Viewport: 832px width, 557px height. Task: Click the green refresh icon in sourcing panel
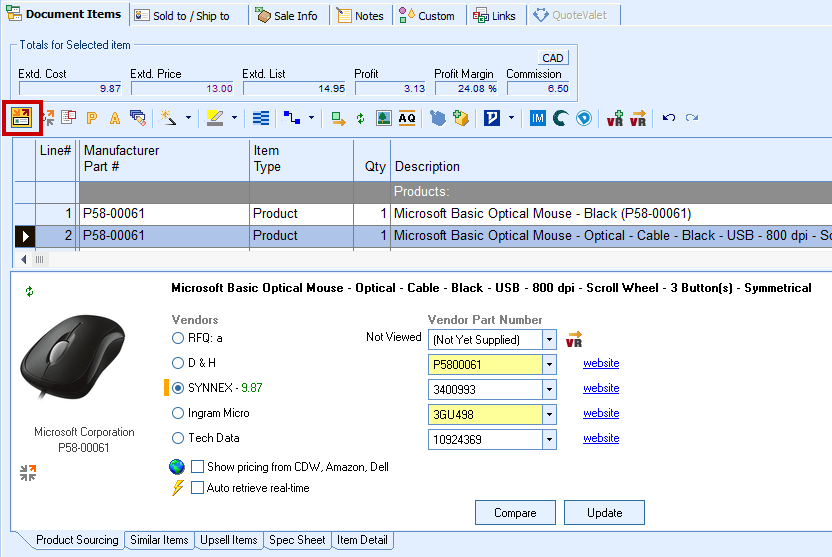tap(30, 291)
